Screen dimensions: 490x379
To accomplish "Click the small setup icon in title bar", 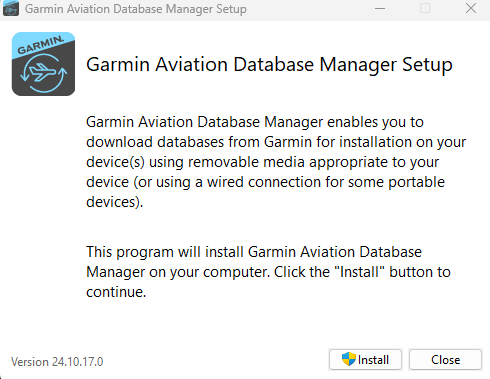I will coord(11,8).
